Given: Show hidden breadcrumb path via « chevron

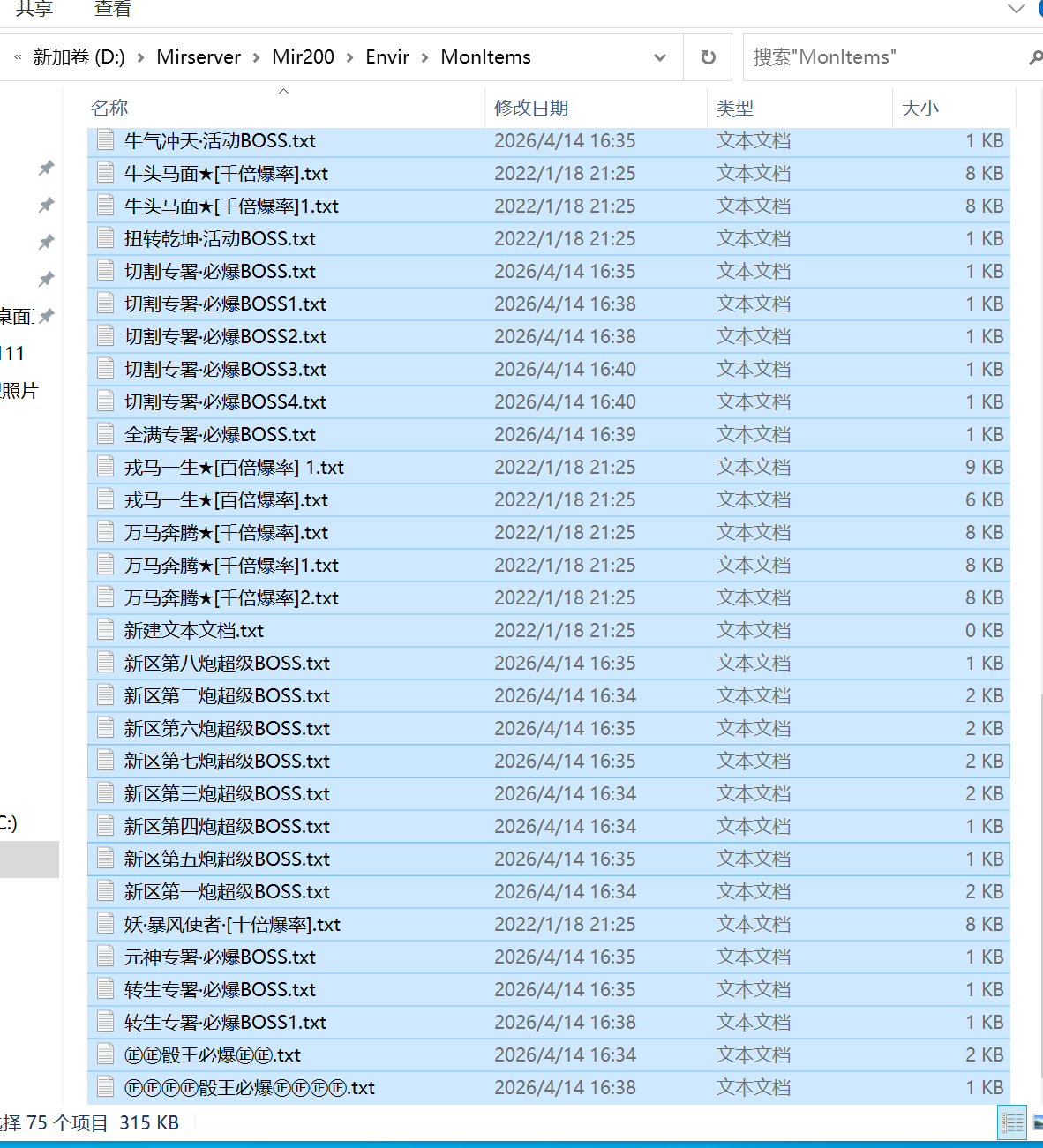Looking at the screenshot, I should point(18,57).
